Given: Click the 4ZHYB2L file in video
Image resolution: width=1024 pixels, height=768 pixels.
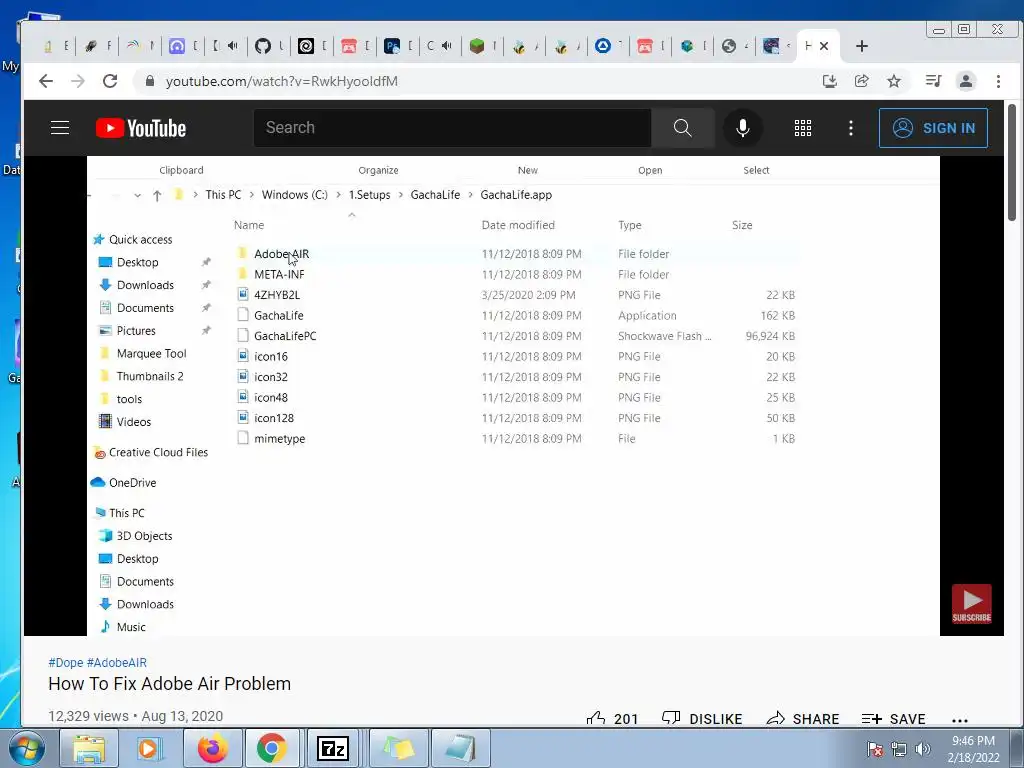Looking at the screenshot, I should (276, 295).
